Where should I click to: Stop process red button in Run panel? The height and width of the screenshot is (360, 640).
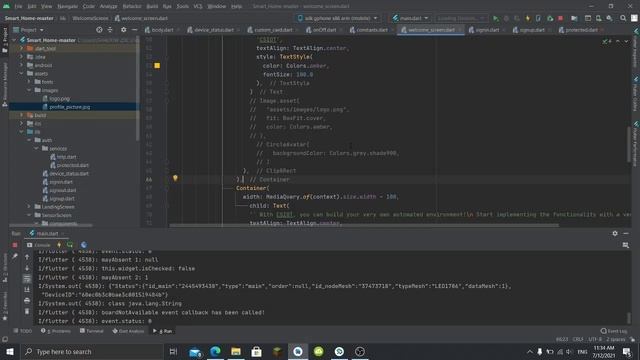coord(15,245)
